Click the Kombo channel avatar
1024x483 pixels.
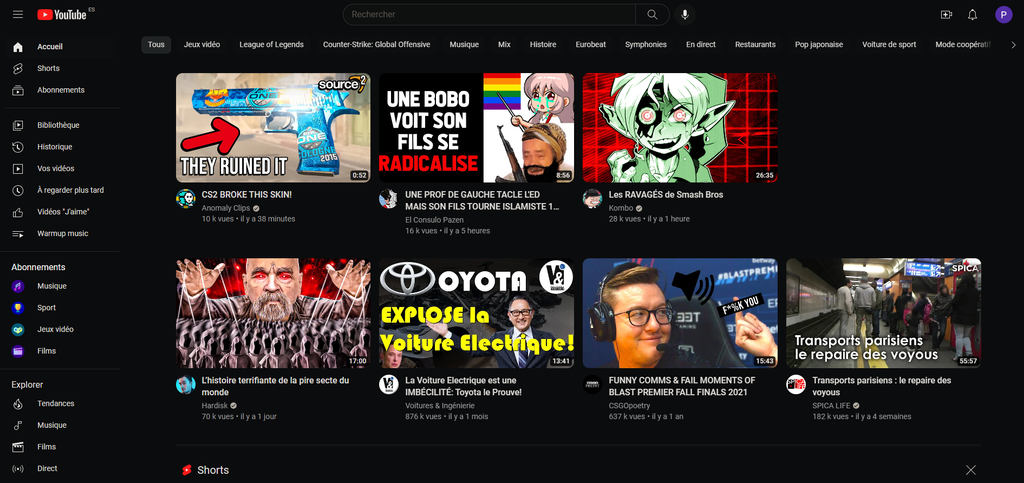pos(592,199)
